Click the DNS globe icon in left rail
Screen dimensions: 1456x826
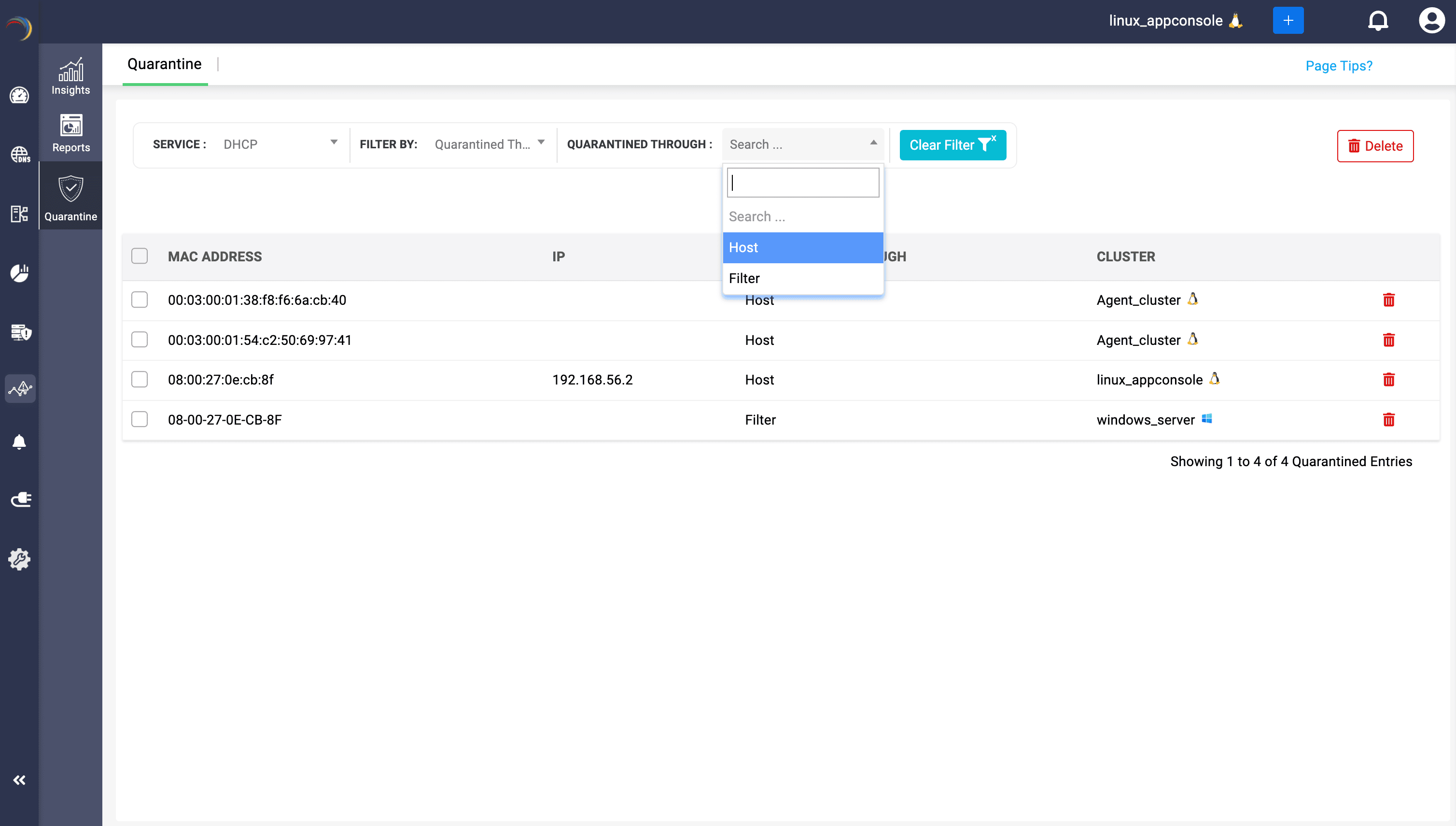click(x=19, y=154)
